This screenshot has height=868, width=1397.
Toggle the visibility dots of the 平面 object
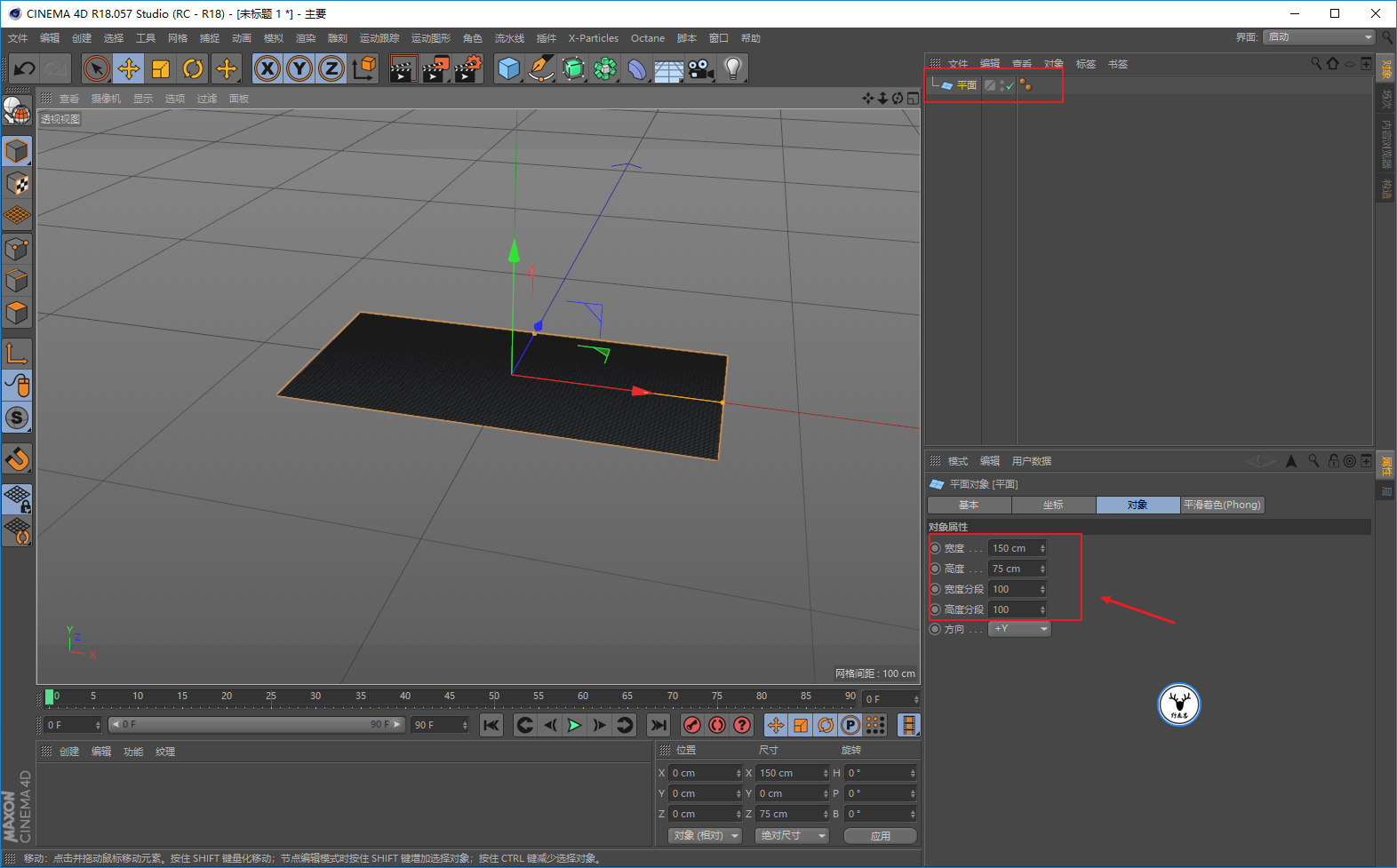pyautogui.click(x=1002, y=85)
